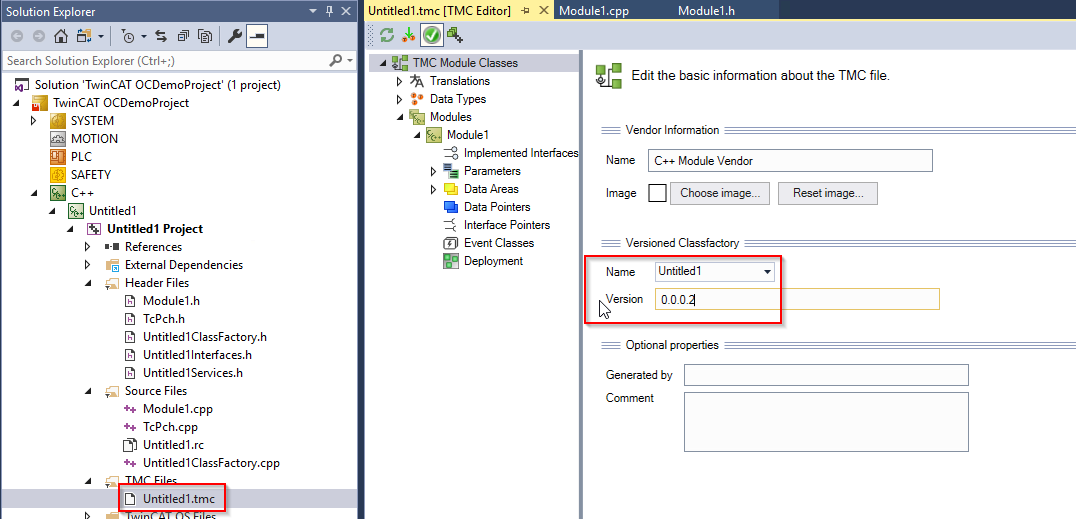Click the Home icon in Solution Explorer toolbar
Screen dimensions: 1076x519
click(x=61, y=36)
